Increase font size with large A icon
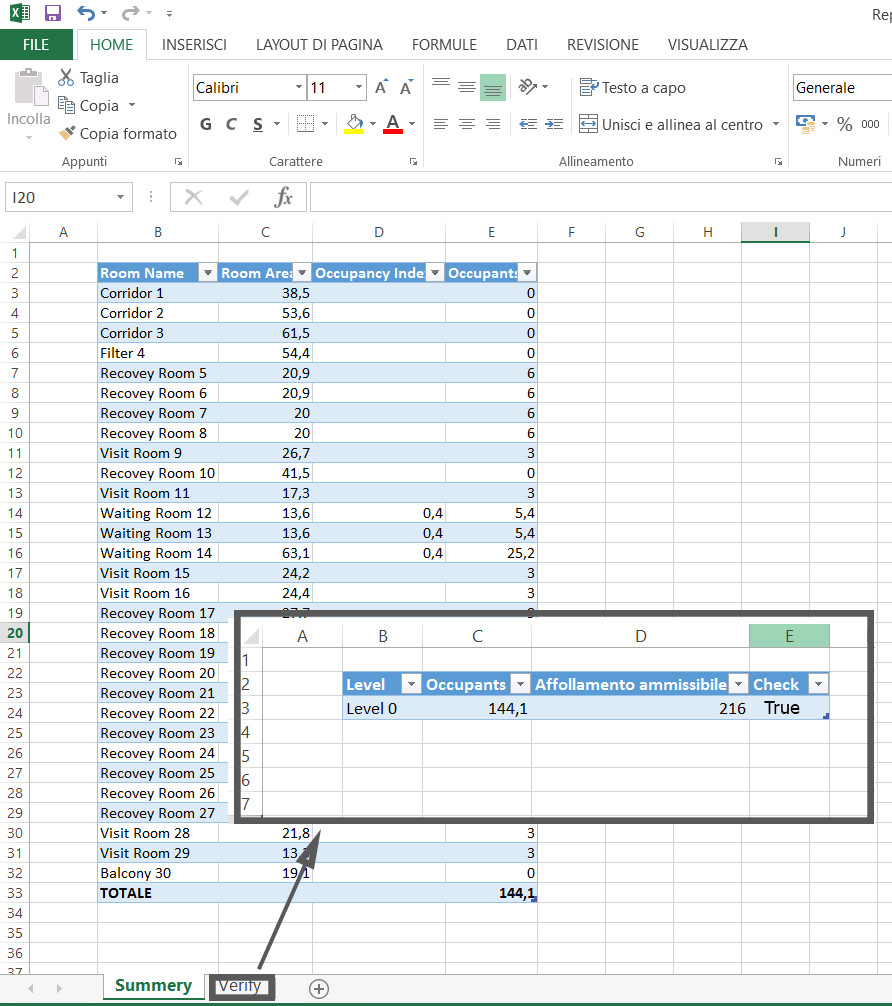This screenshot has height=1006, width=892. coord(381,88)
